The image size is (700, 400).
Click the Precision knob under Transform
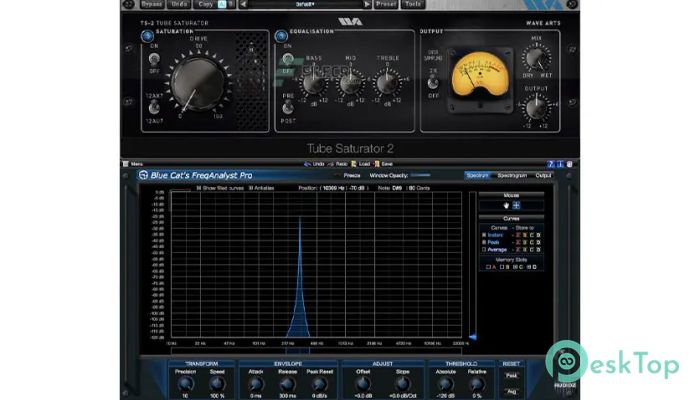click(186, 384)
